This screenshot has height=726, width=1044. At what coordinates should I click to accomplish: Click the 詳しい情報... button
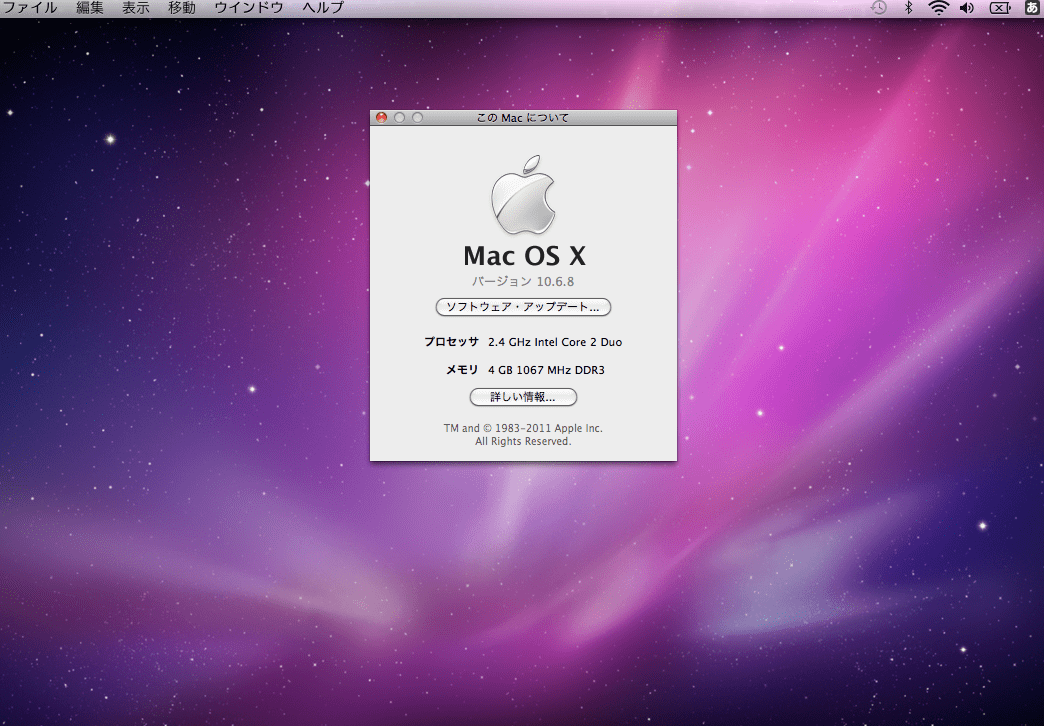click(523, 397)
